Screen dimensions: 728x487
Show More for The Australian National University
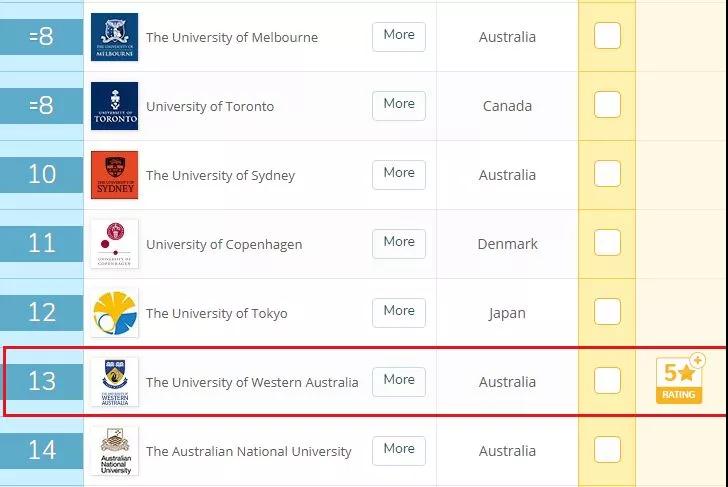(399, 450)
